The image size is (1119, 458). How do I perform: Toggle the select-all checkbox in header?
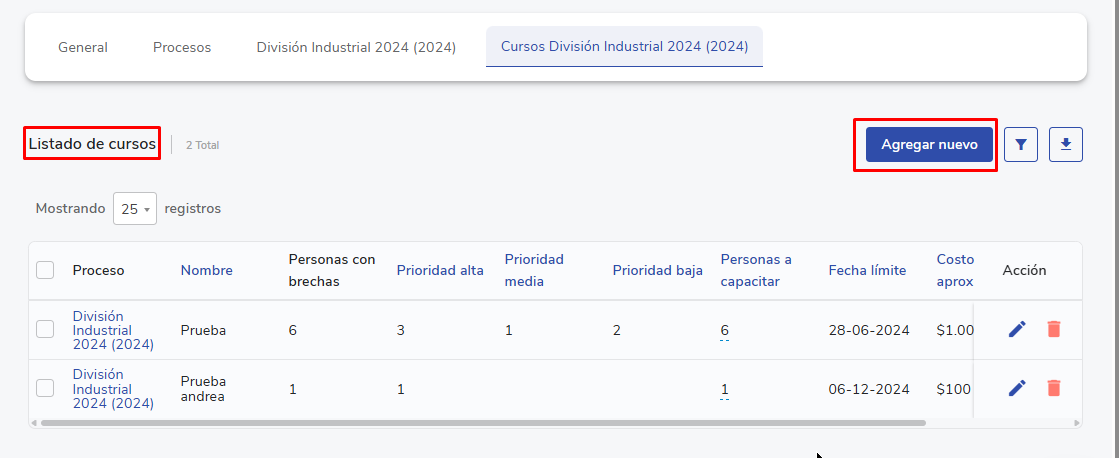click(x=45, y=270)
